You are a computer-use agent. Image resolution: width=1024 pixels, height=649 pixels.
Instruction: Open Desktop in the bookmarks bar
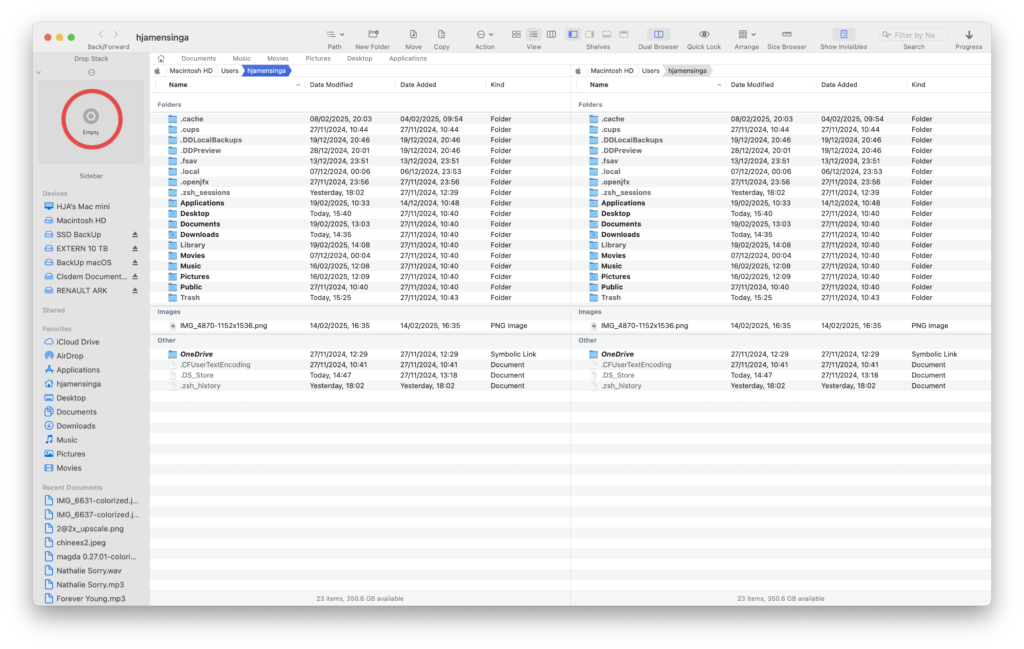[x=360, y=59]
